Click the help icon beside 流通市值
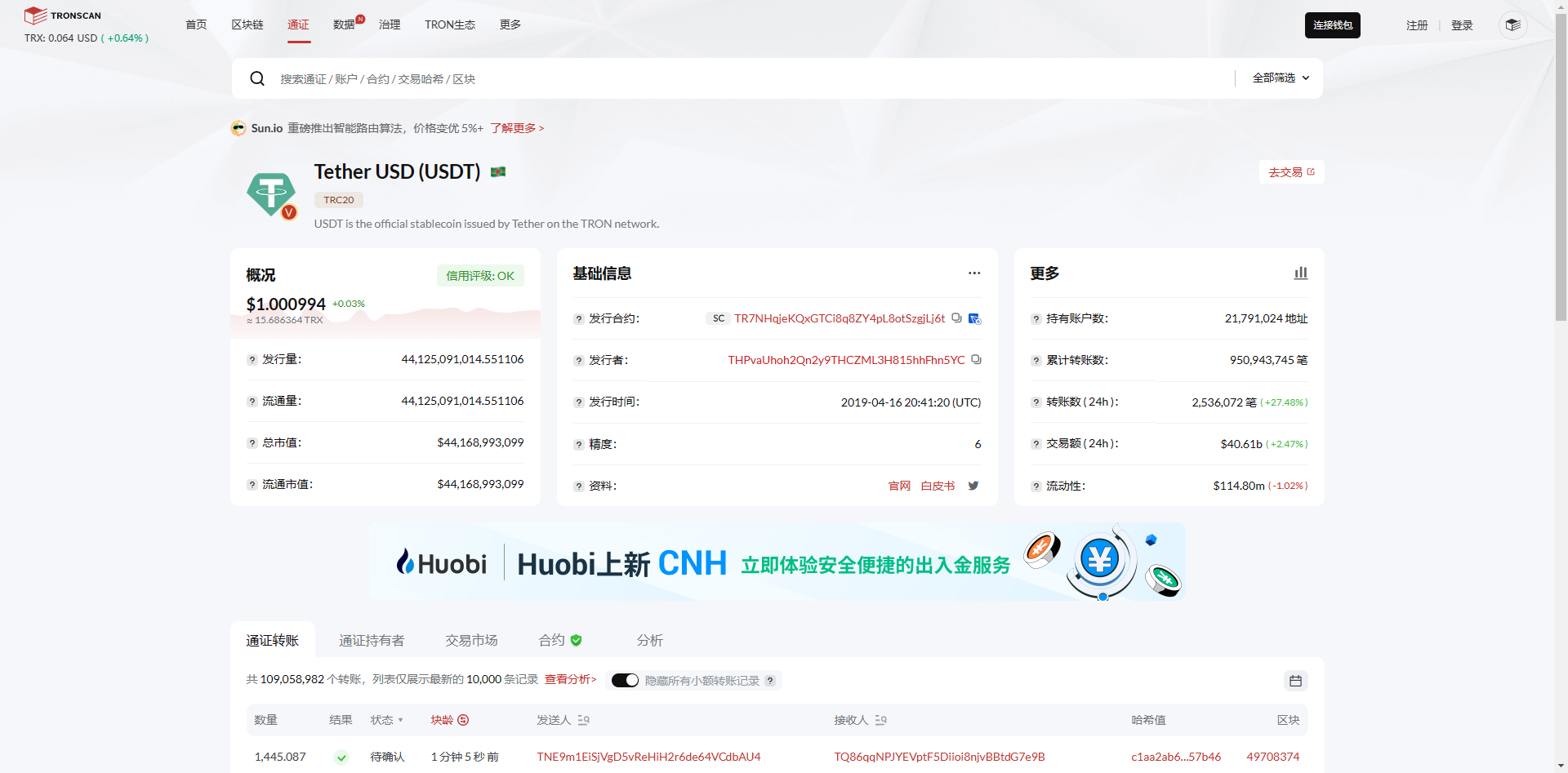 tap(252, 485)
